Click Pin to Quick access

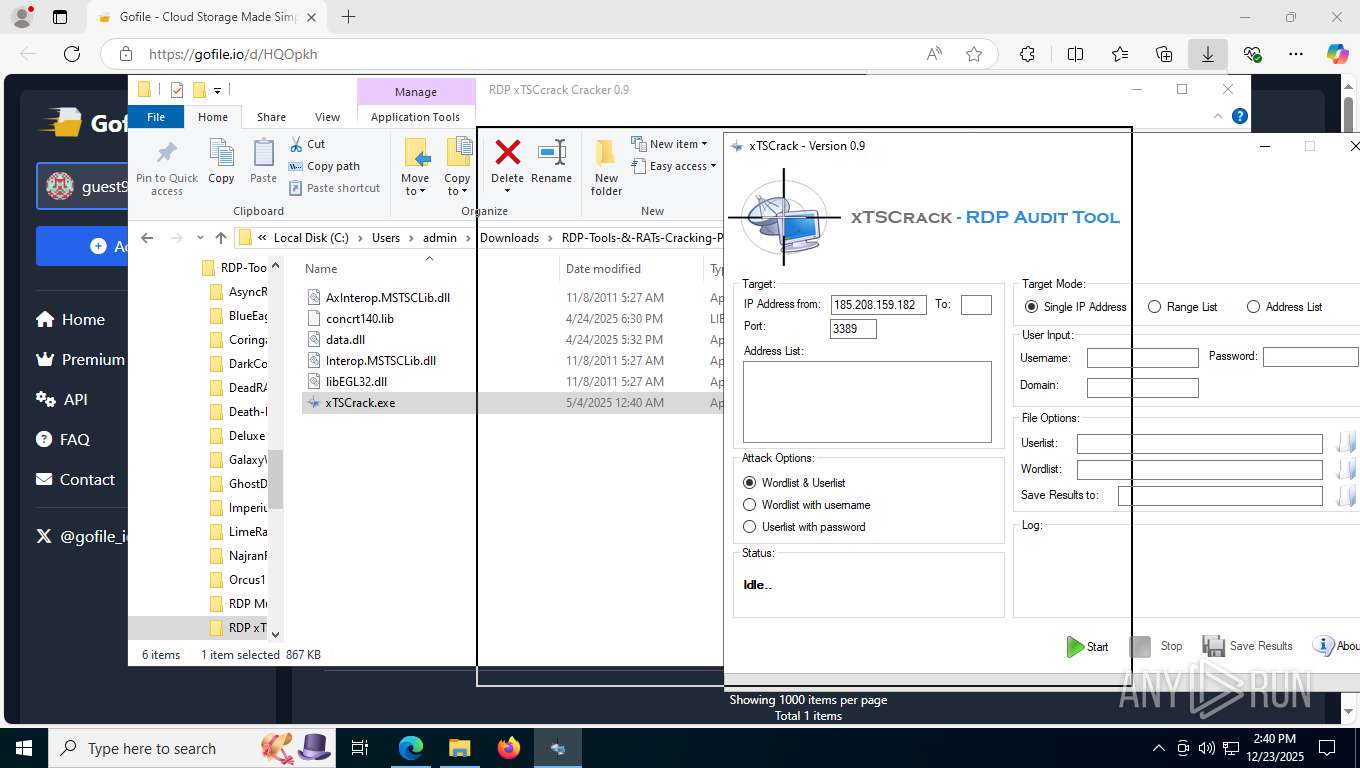167,167
